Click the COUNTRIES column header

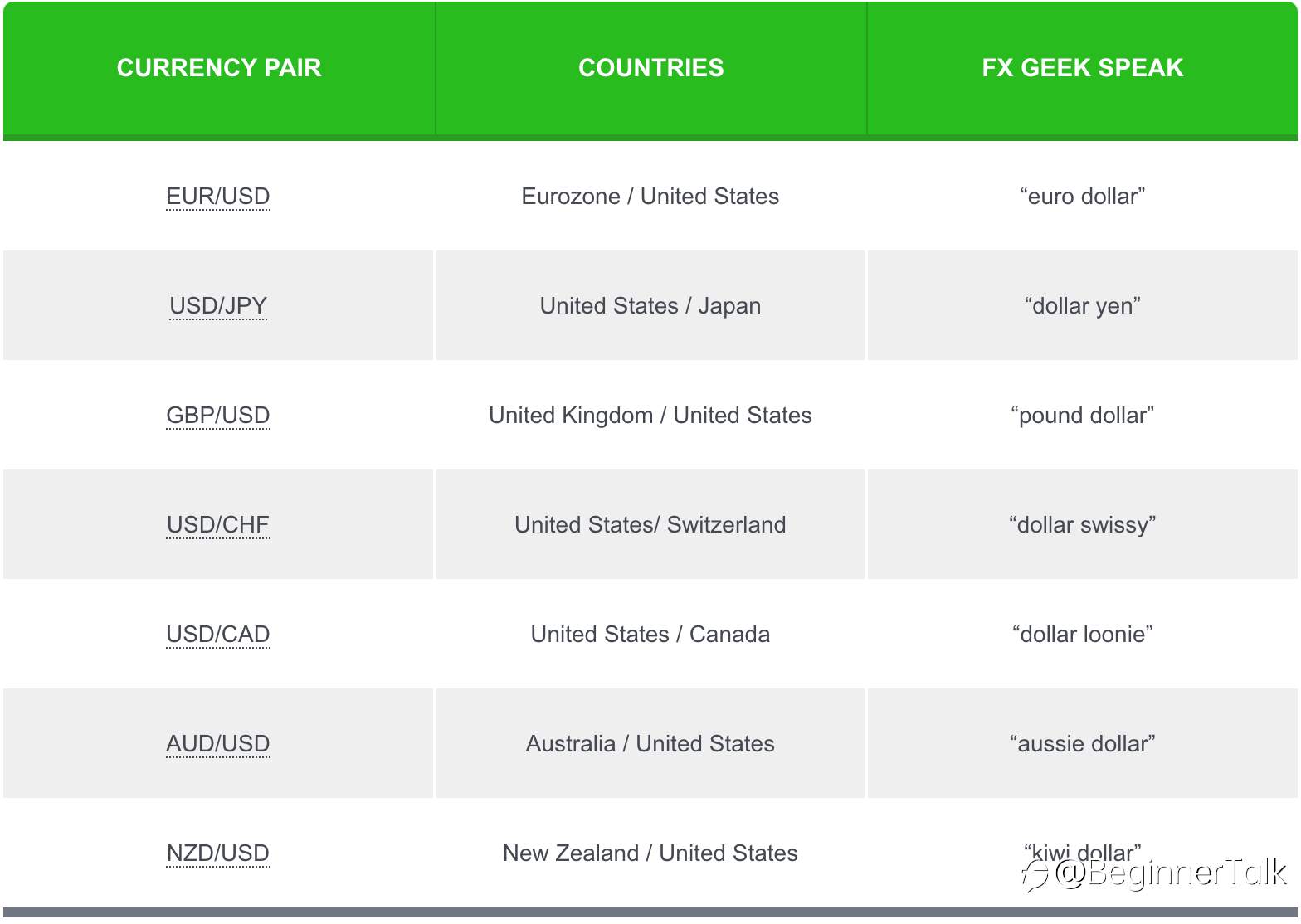[651, 68]
